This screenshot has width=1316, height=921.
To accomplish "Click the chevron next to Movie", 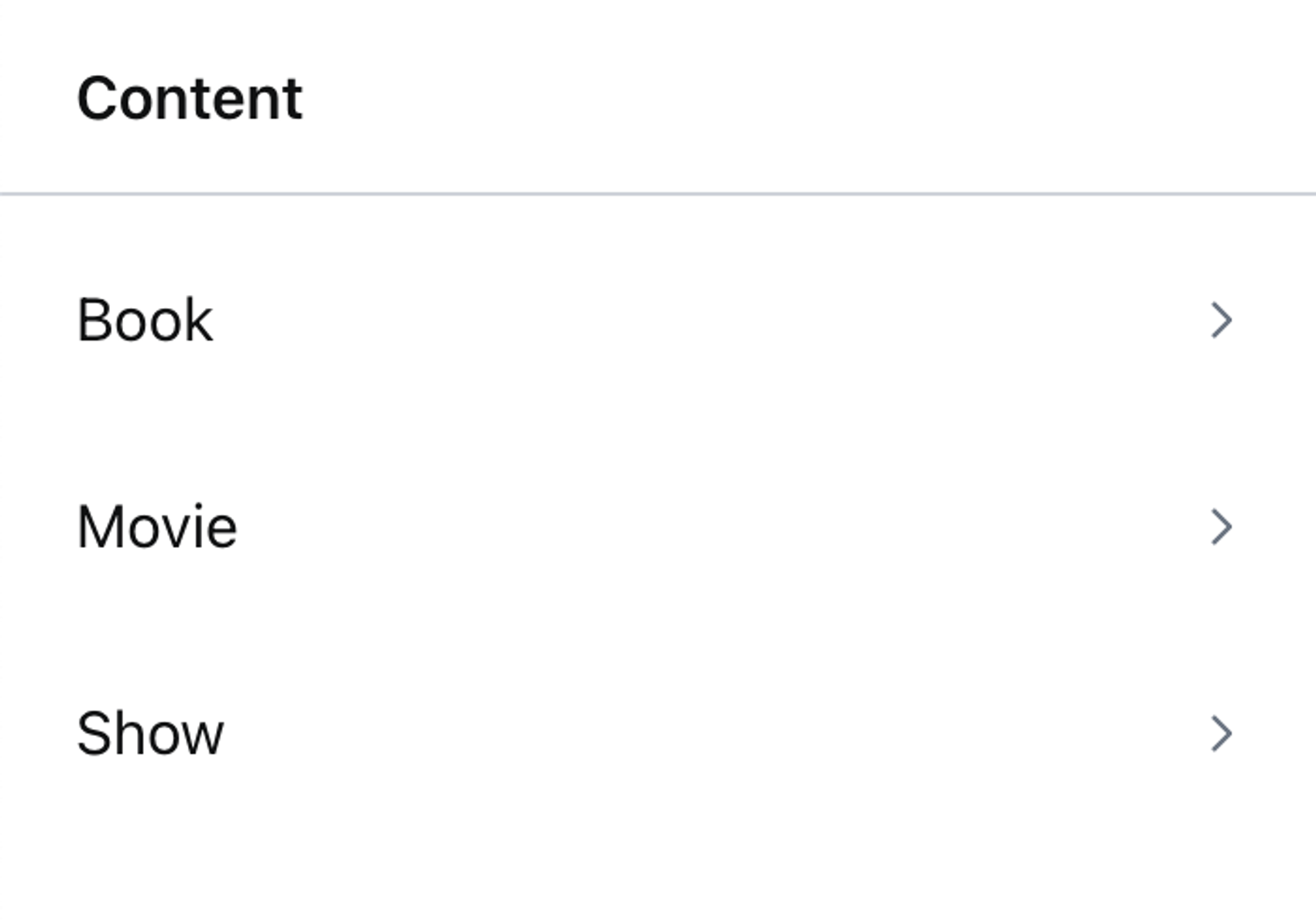I will [1221, 527].
